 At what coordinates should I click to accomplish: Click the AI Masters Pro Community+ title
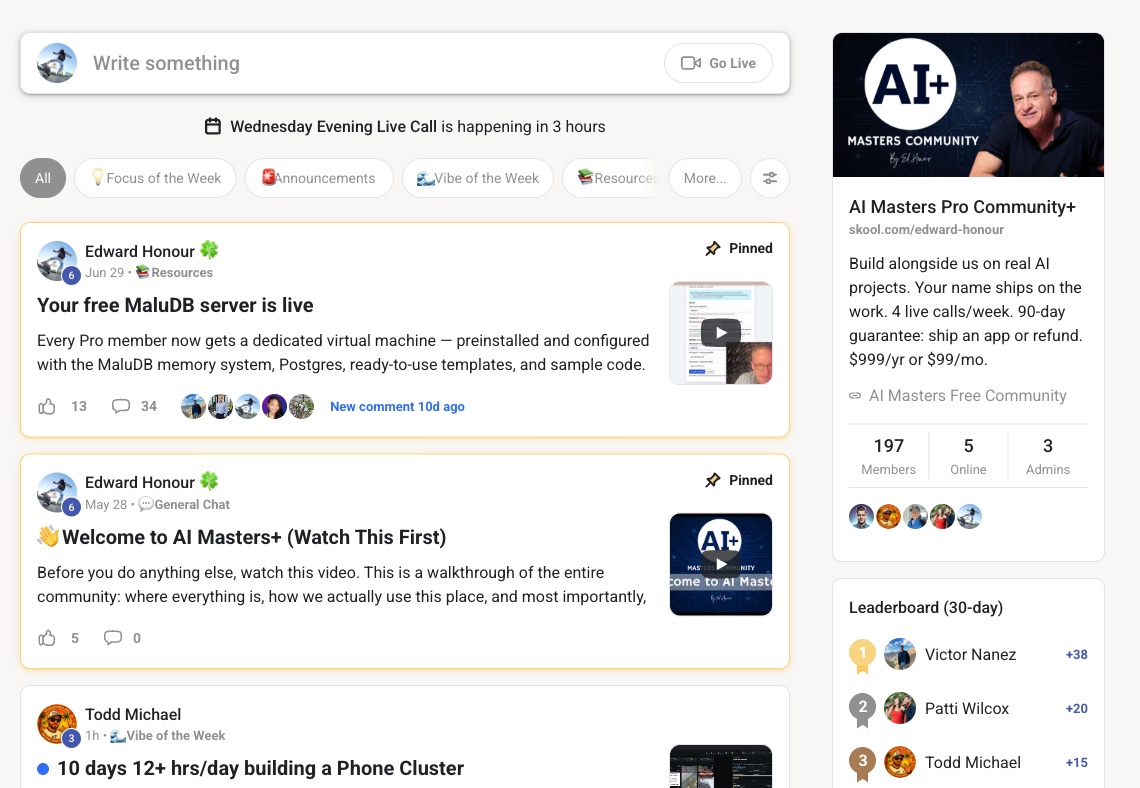click(962, 207)
